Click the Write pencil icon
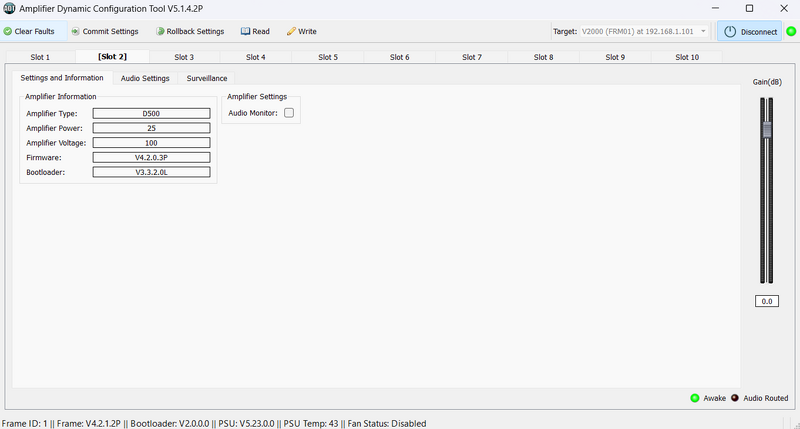Viewport: 800px width, 429px height. [x=291, y=31]
